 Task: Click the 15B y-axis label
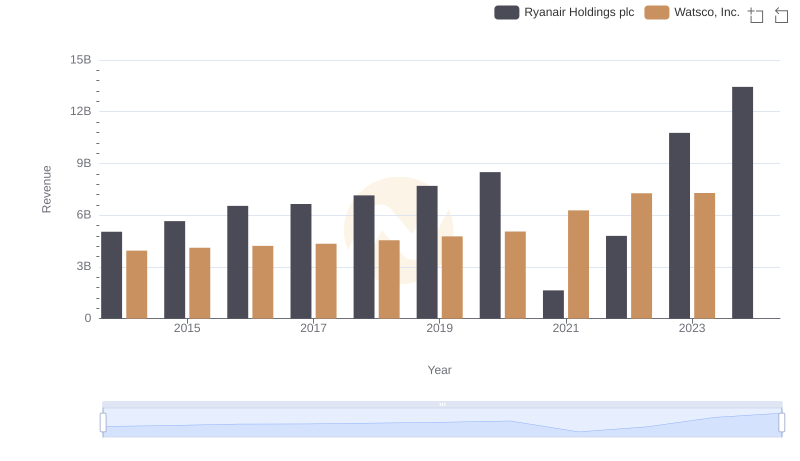point(81,60)
